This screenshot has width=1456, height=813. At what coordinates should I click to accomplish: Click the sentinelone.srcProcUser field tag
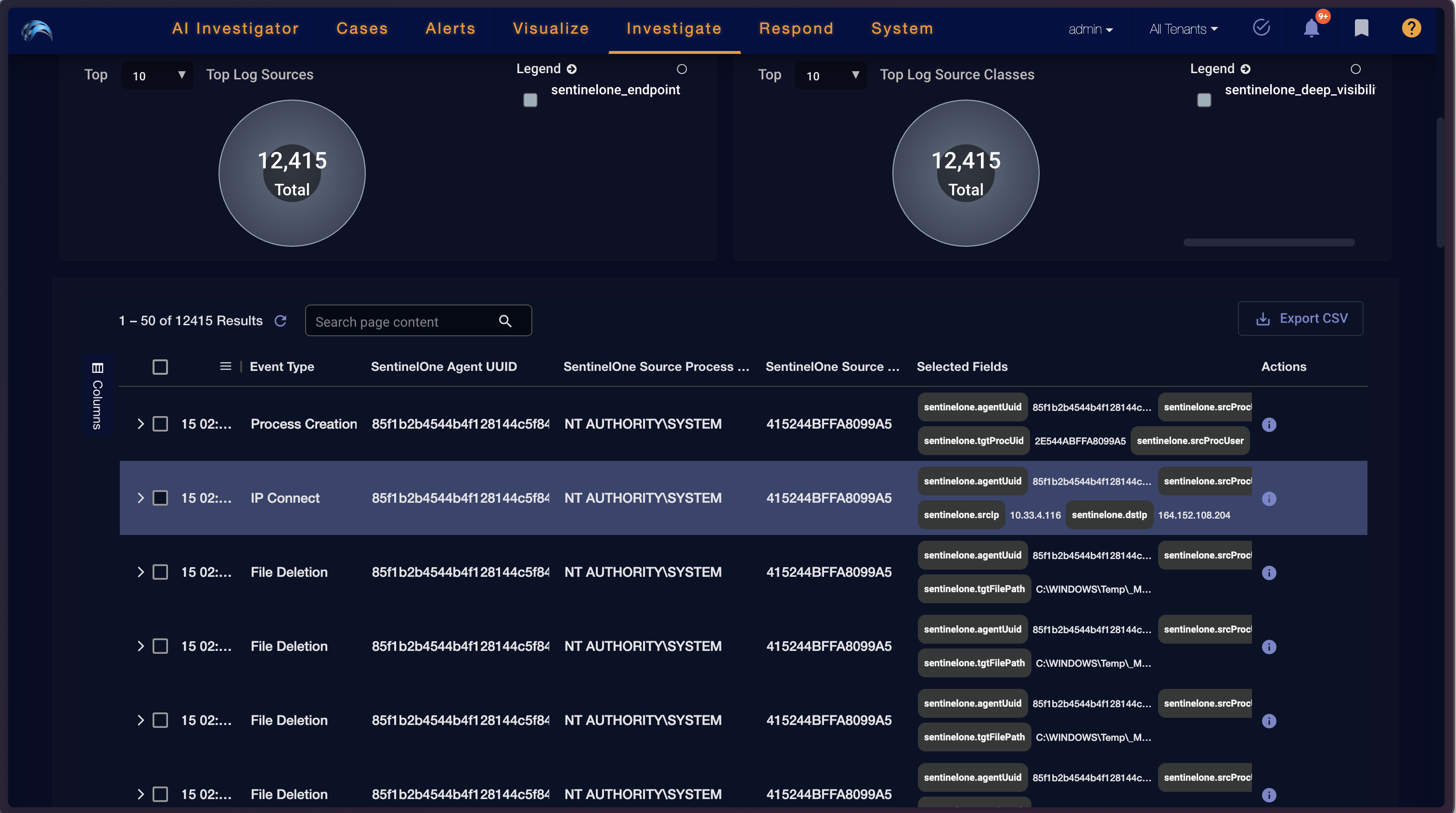[1190, 441]
